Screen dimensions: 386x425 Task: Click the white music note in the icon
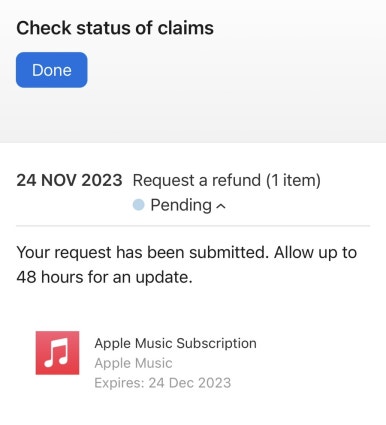pyautogui.click(x=57, y=353)
